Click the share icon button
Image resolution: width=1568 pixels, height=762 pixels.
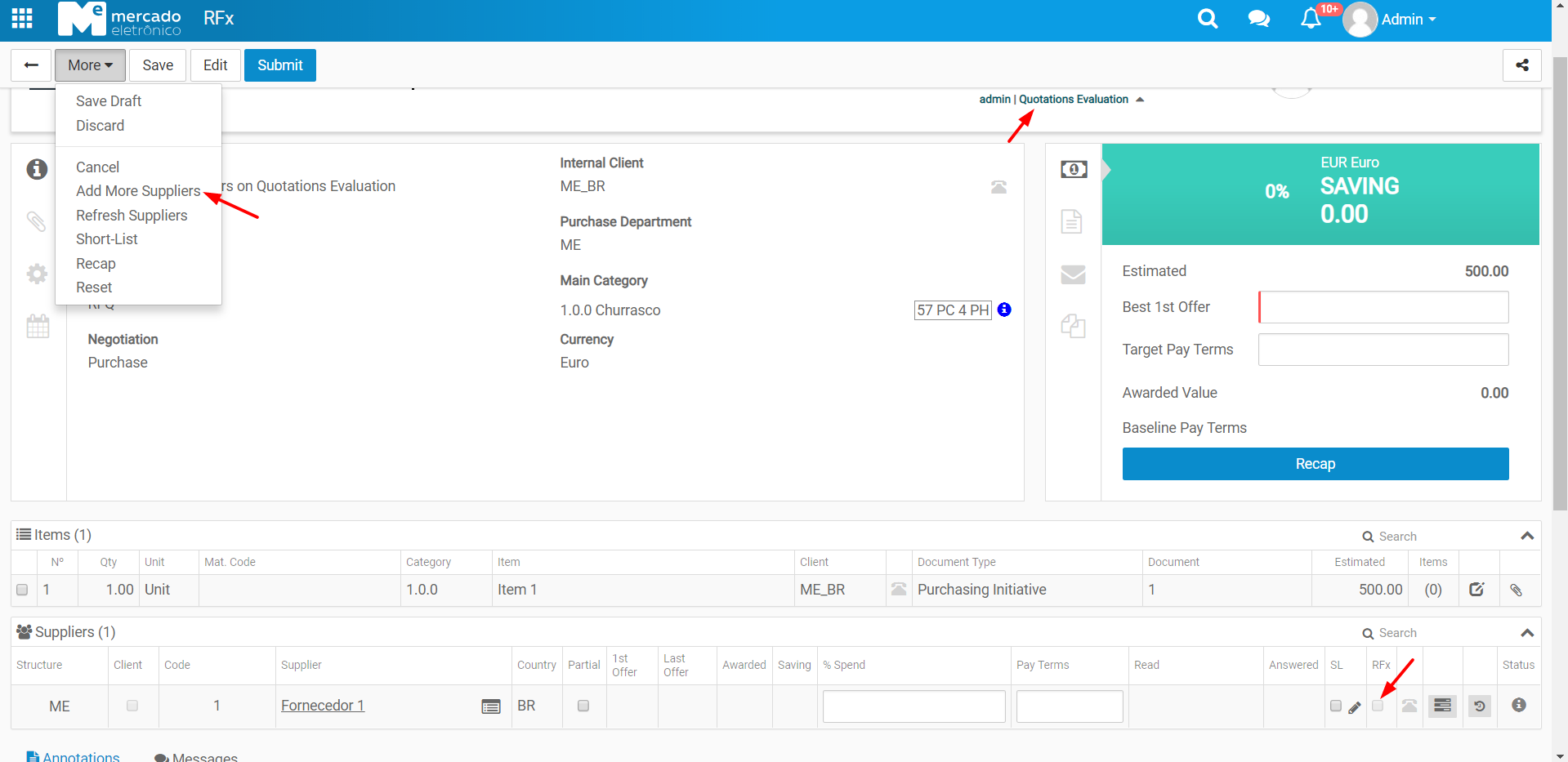1521,65
